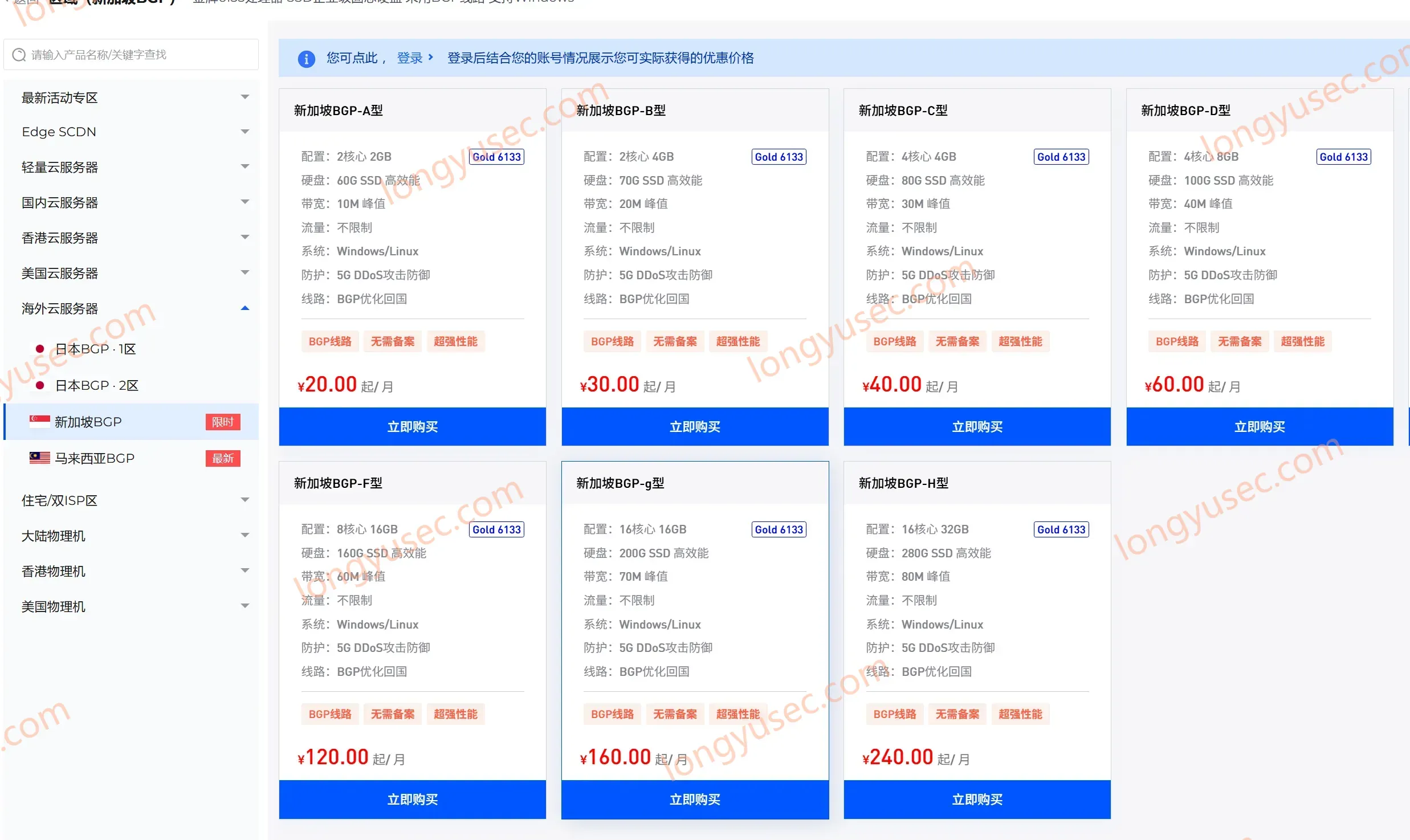
Task: Expand the Edge SCDN section
Action: (131, 132)
